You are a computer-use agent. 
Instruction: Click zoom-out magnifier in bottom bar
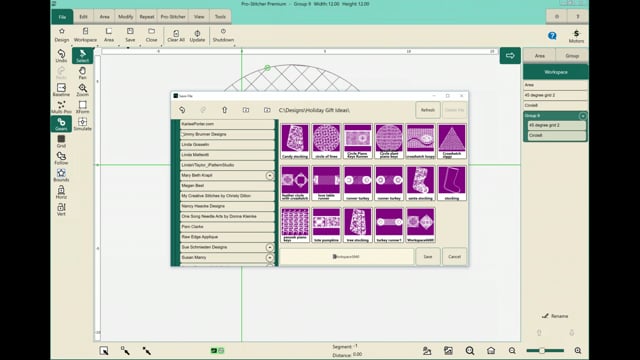(x=512, y=351)
